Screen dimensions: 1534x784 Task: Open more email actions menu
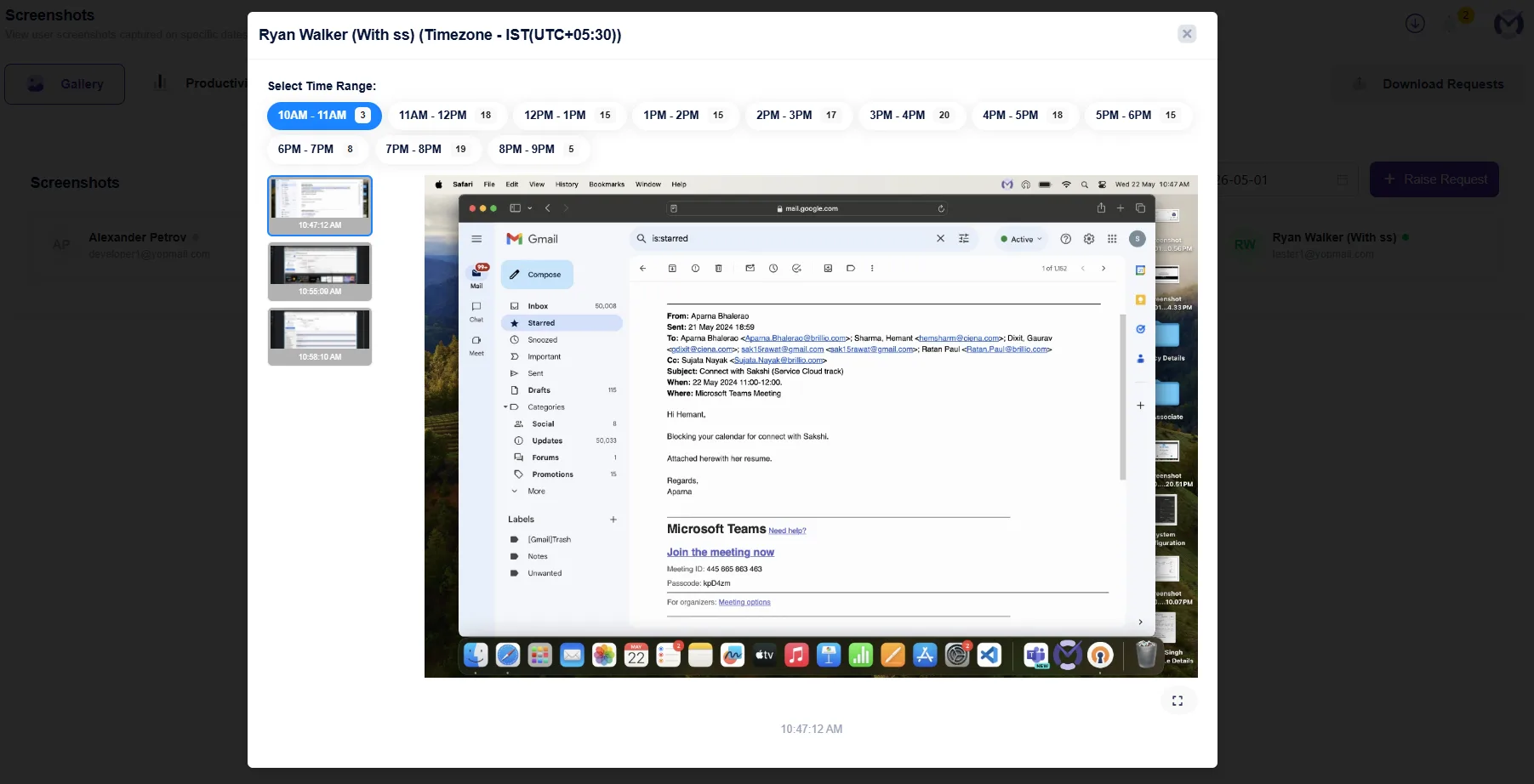tap(872, 269)
